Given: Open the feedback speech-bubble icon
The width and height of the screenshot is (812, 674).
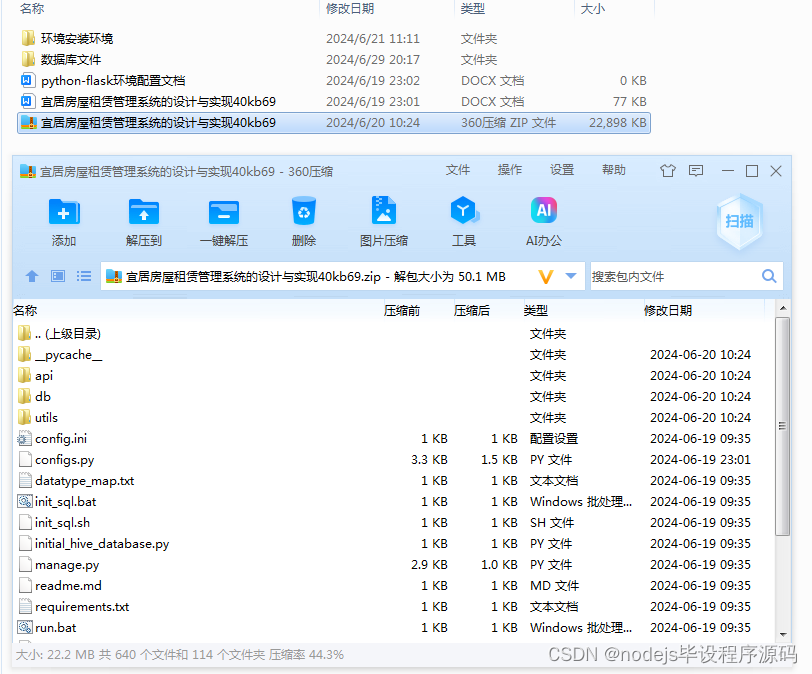Looking at the screenshot, I should [696, 171].
